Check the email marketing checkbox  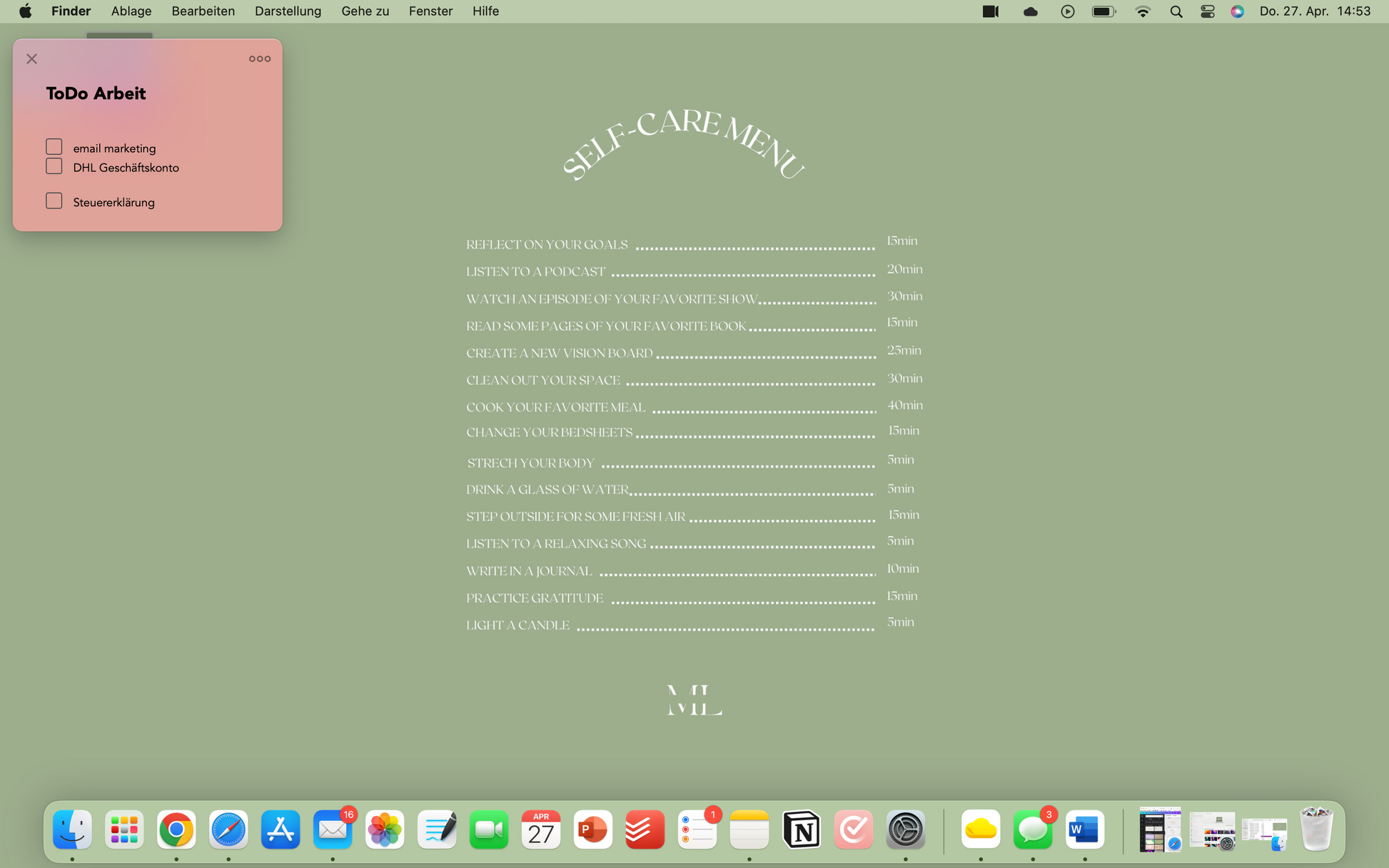[x=54, y=147]
